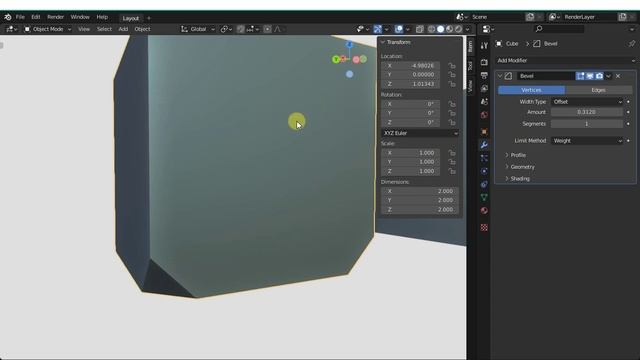Screen dimensions: 640x360
Task: Open the Edit menu
Action: [x=36, y=17]
